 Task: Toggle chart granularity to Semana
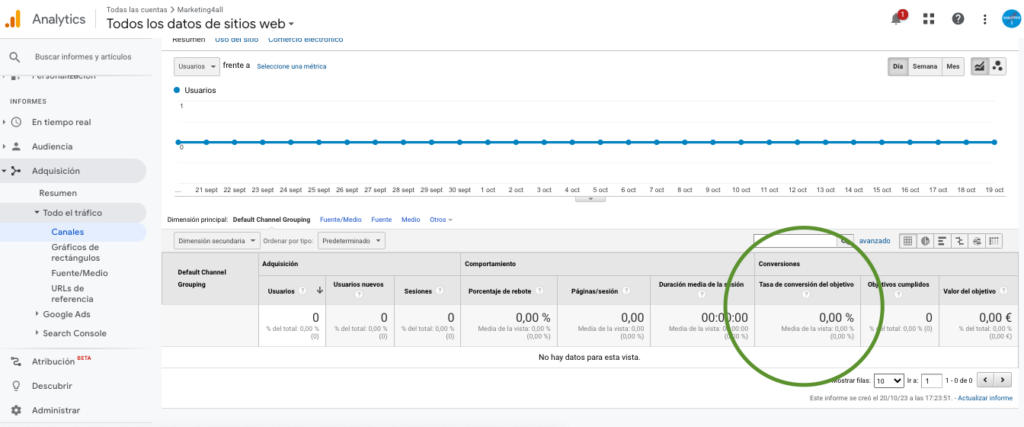tap(924, 66)
